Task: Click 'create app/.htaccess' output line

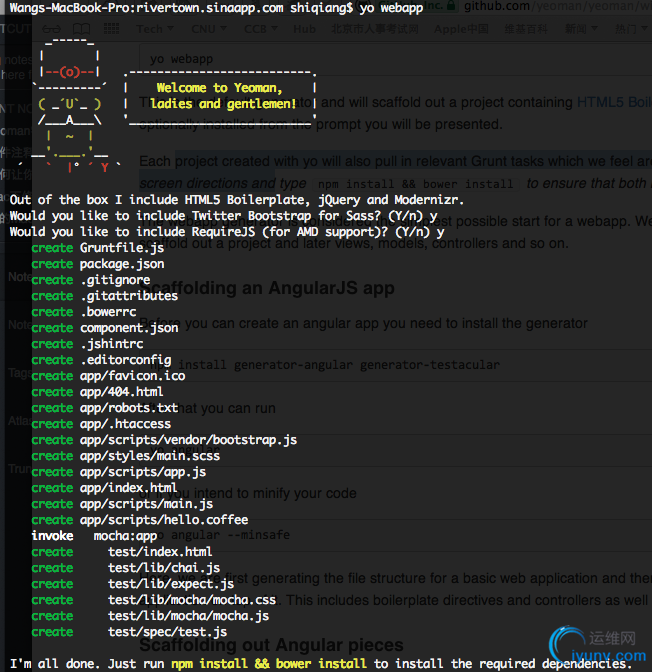Action: tap(101, 424)
